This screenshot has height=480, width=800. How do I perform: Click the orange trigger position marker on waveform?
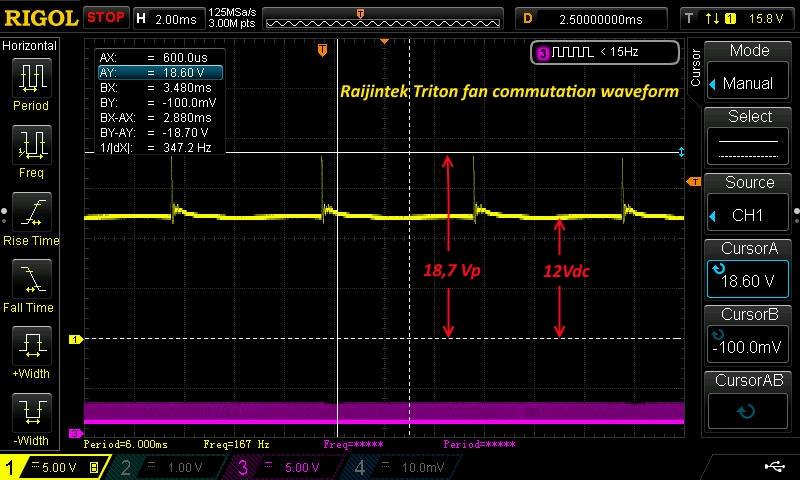(x=322, y=50)
